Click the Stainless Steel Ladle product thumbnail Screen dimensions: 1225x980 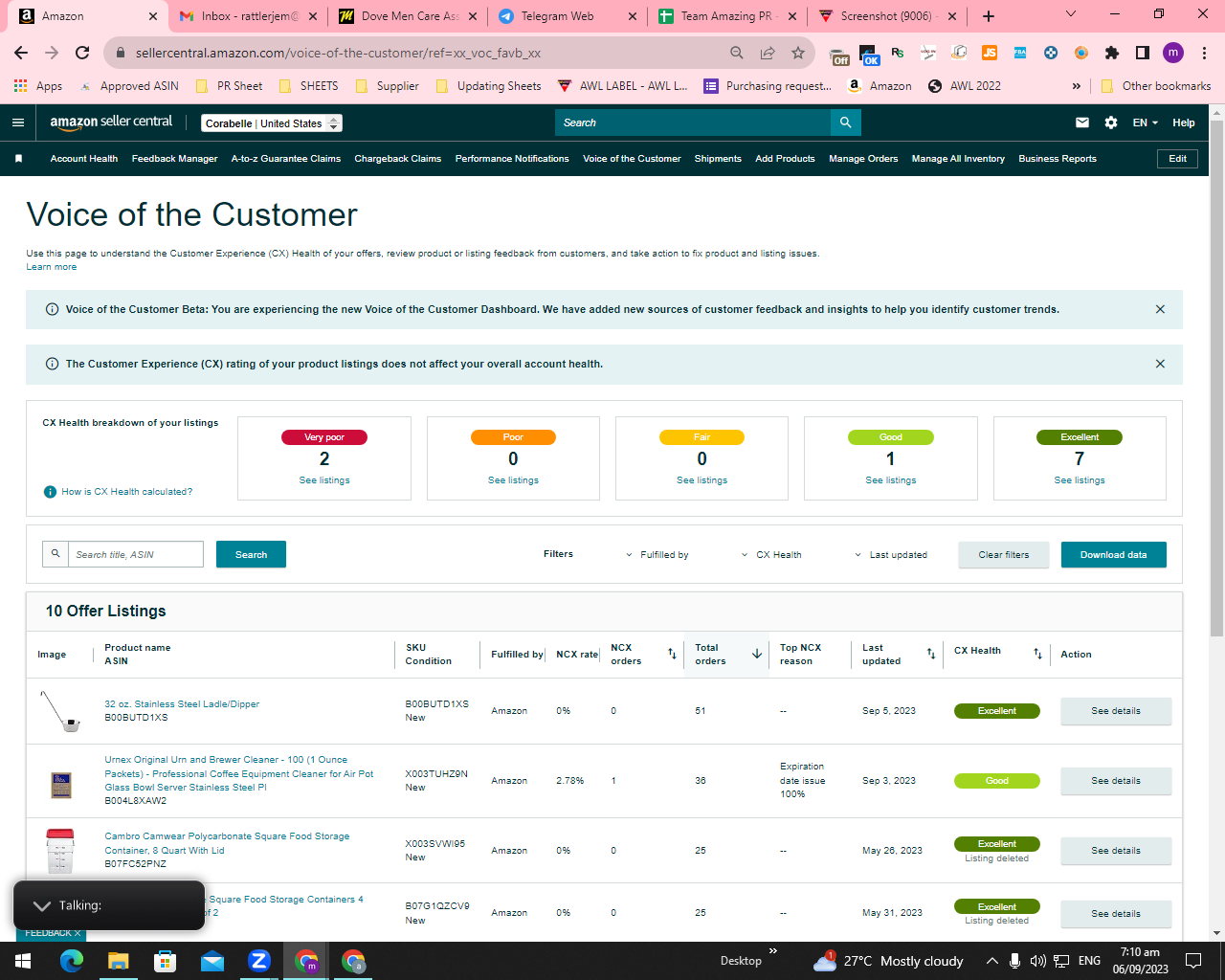point(60,711)
